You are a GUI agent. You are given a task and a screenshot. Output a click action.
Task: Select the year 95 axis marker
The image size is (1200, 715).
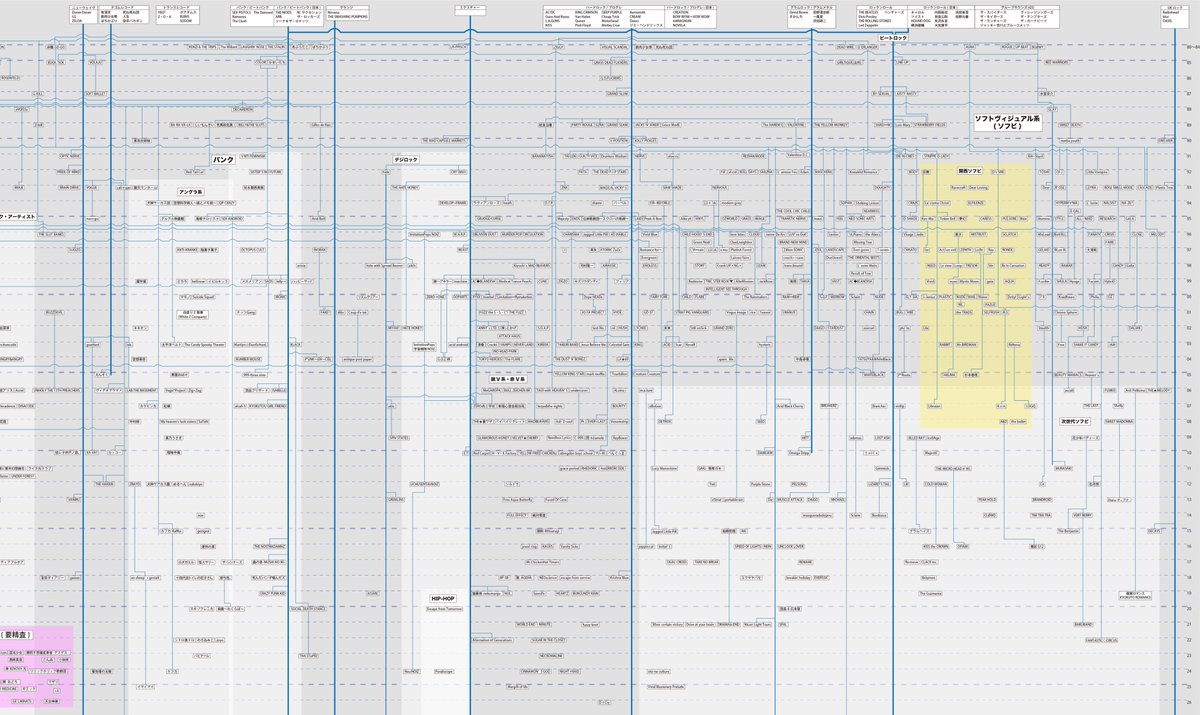1187,217
